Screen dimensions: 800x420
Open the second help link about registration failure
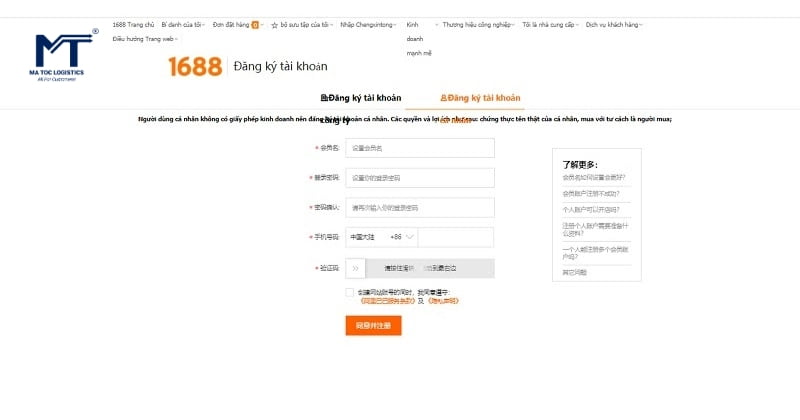591,194
